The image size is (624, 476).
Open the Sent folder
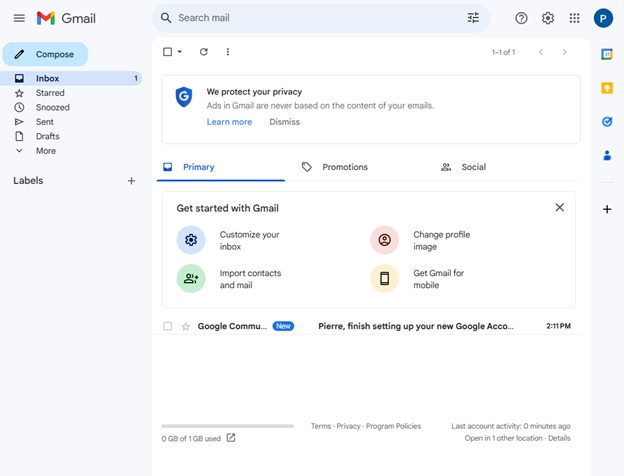tap(45, 122)
